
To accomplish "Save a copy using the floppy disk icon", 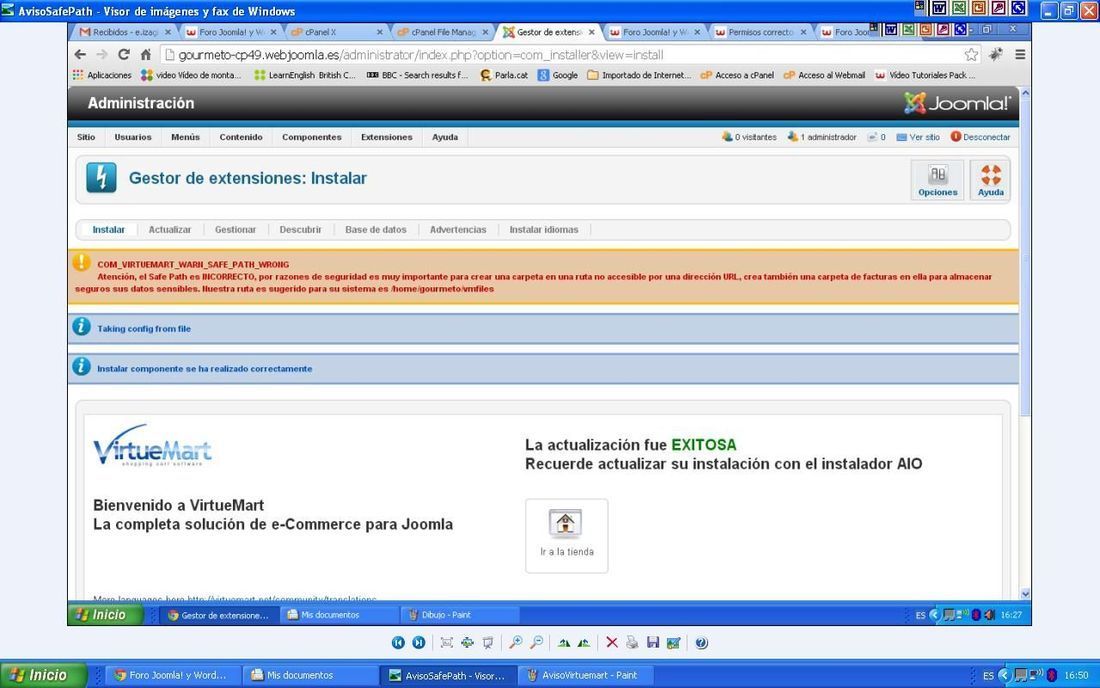I will tap(653, 642).
